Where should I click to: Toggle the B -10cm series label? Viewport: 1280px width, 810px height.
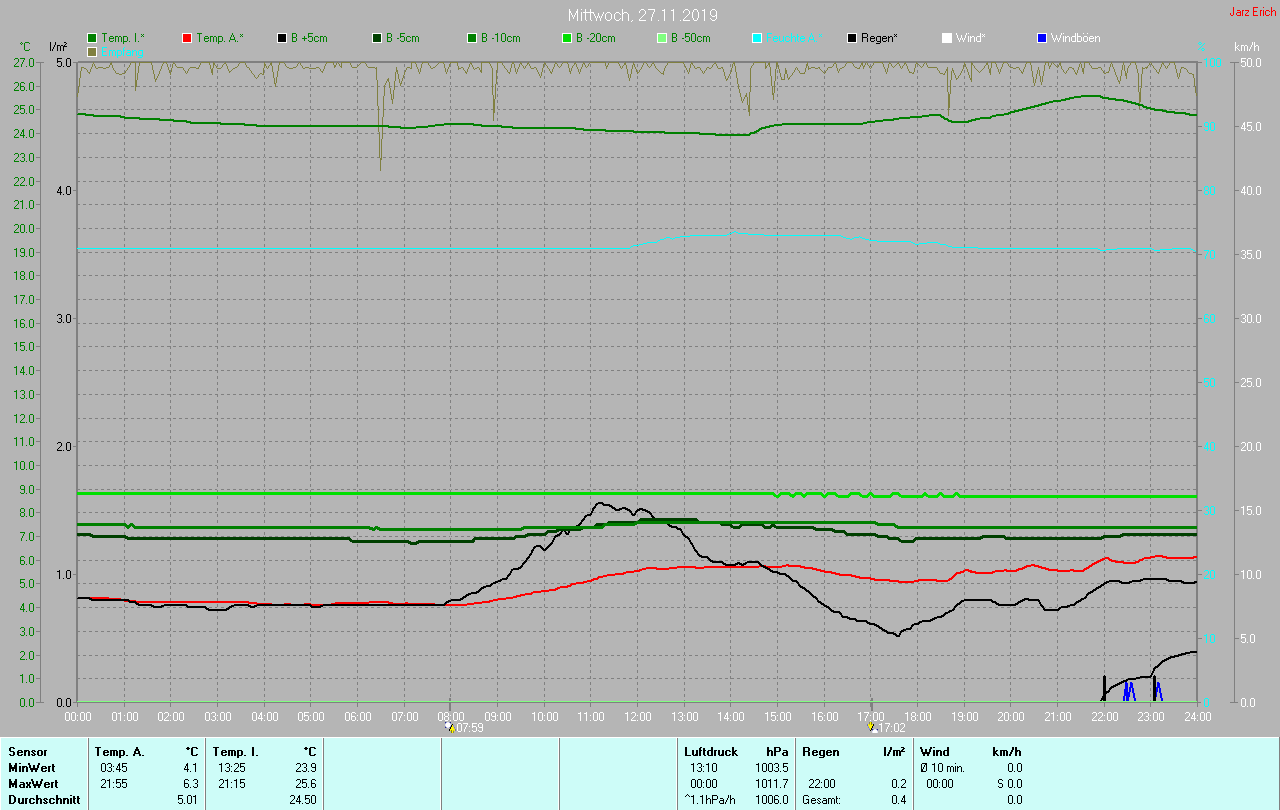click(500, 38)
